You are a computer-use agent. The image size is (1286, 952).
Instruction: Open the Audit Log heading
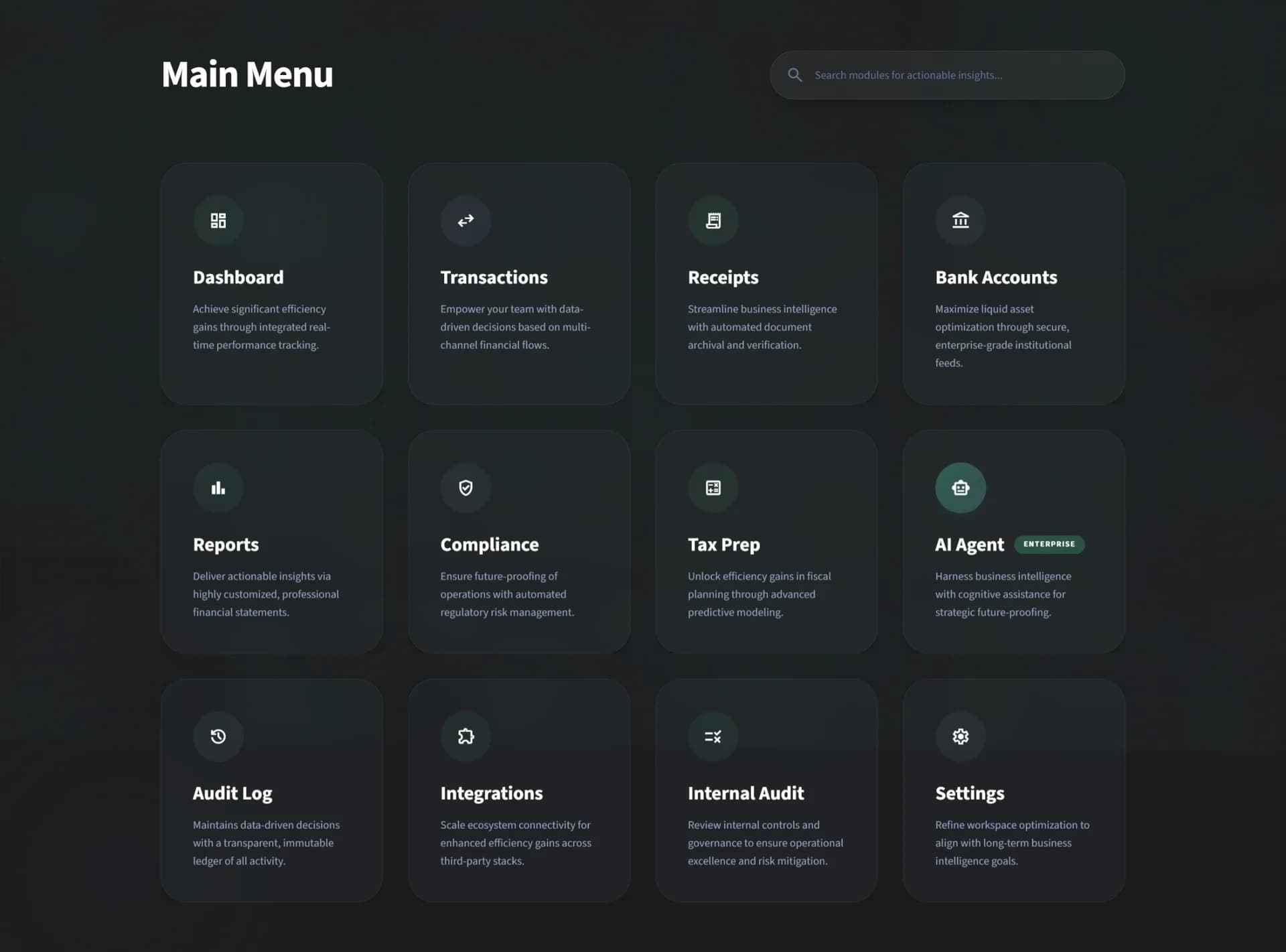coord(232,793)
